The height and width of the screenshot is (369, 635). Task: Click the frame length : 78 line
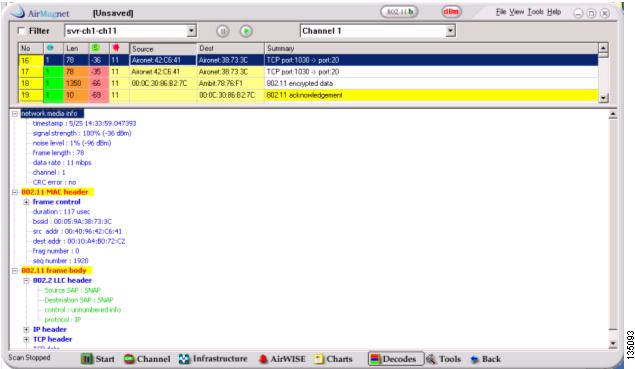coord(58,153)
